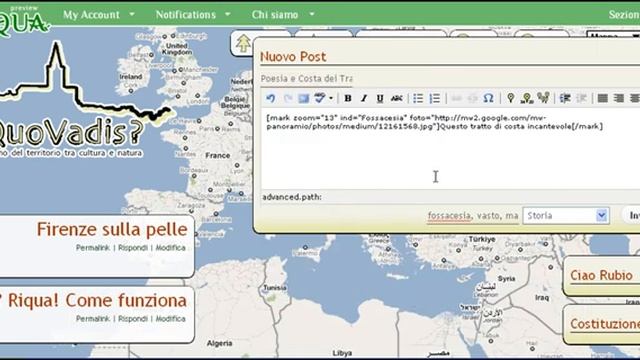
Task: Click the labeled map marker icon
Action: [527, 98]
